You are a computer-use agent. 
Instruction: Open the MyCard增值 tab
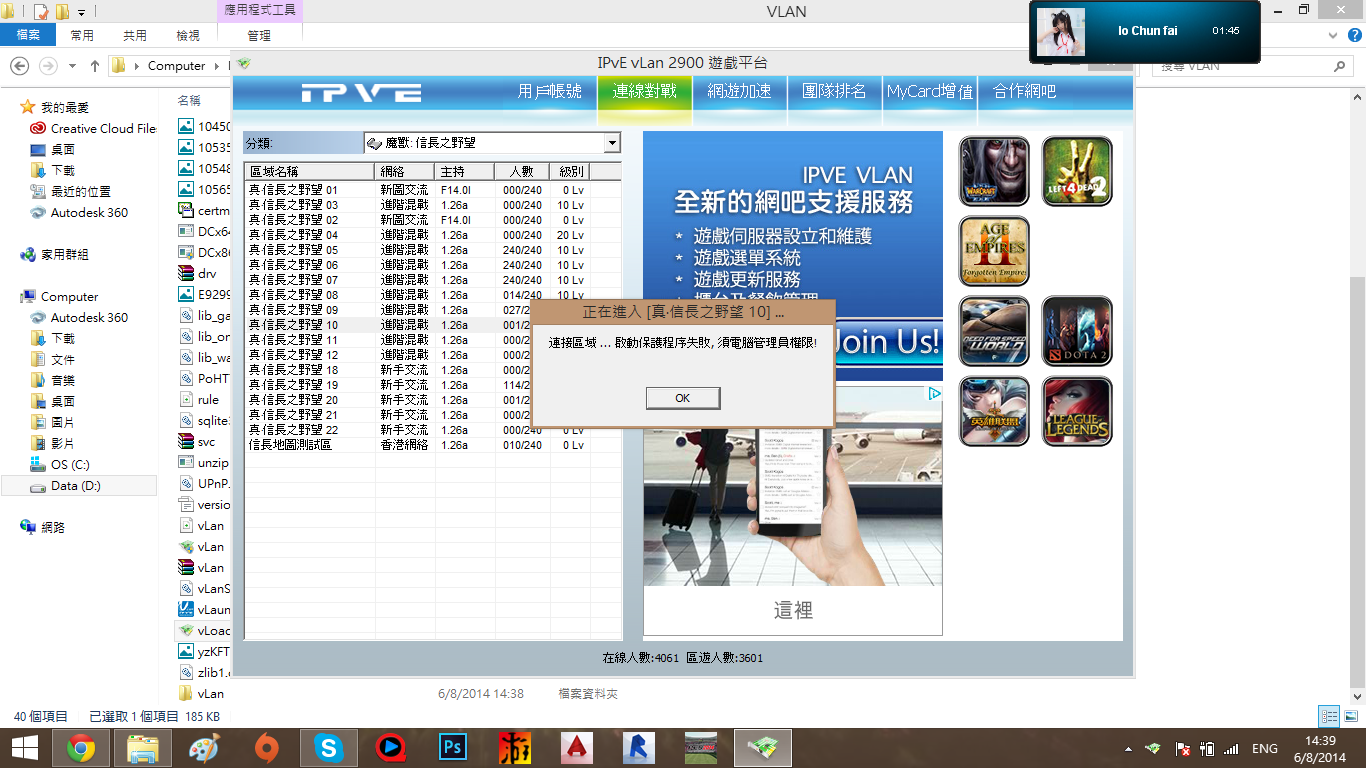tap(929, 92)
